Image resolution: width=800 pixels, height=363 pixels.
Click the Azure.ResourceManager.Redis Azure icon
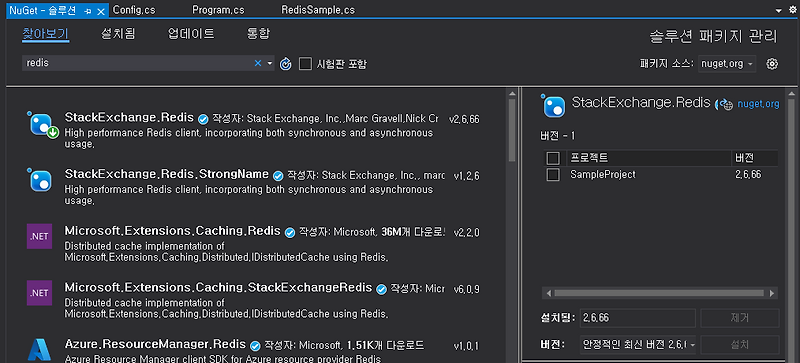pos(39,349)
